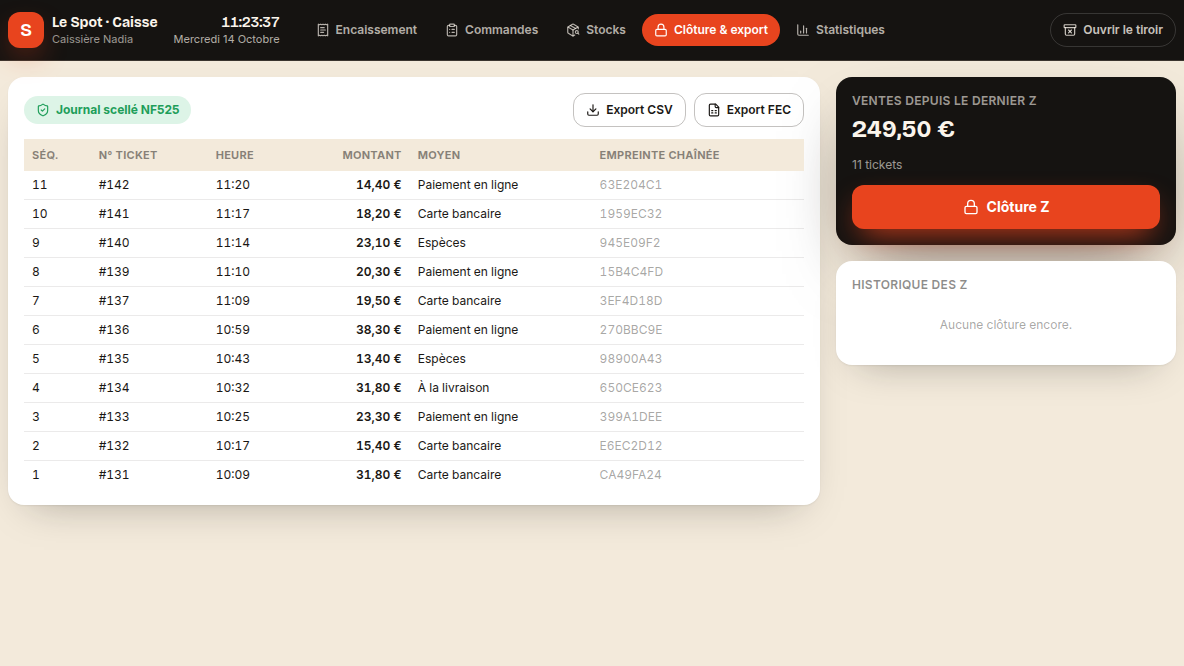Viewport: 1184px width, 666px height.
Task: Select ticket #135 in the journal
Action: click(414, 359)
